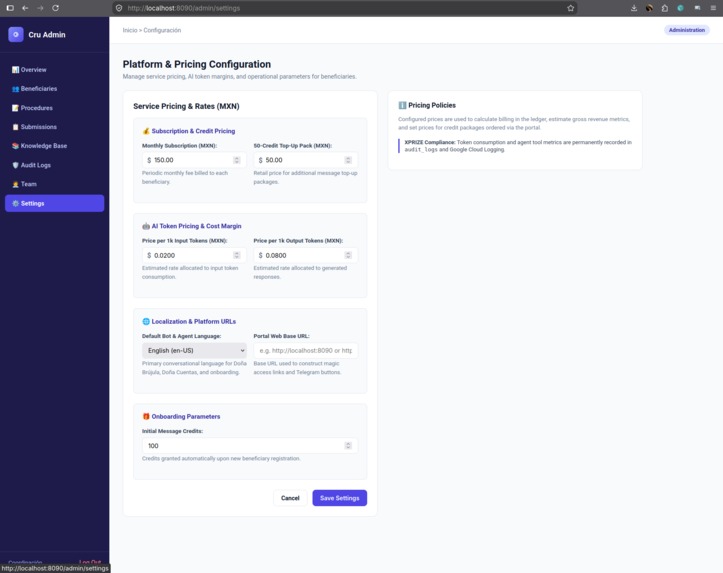Click the Submissions clipboard icon
Image resolution: width=723 pixels, height=573 pixels.
tap(15, 127)
